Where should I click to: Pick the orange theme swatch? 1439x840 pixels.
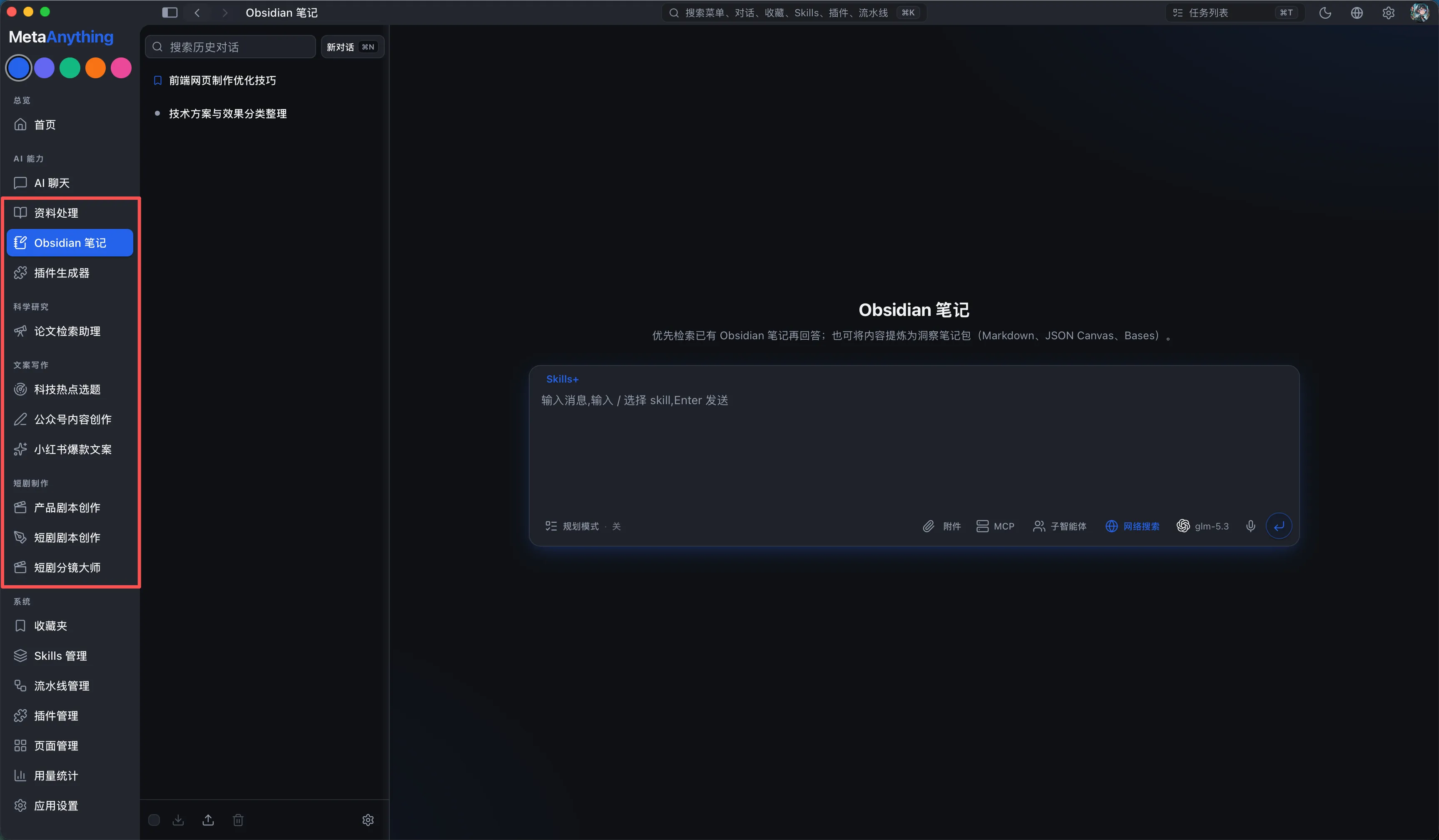point(95,68)
